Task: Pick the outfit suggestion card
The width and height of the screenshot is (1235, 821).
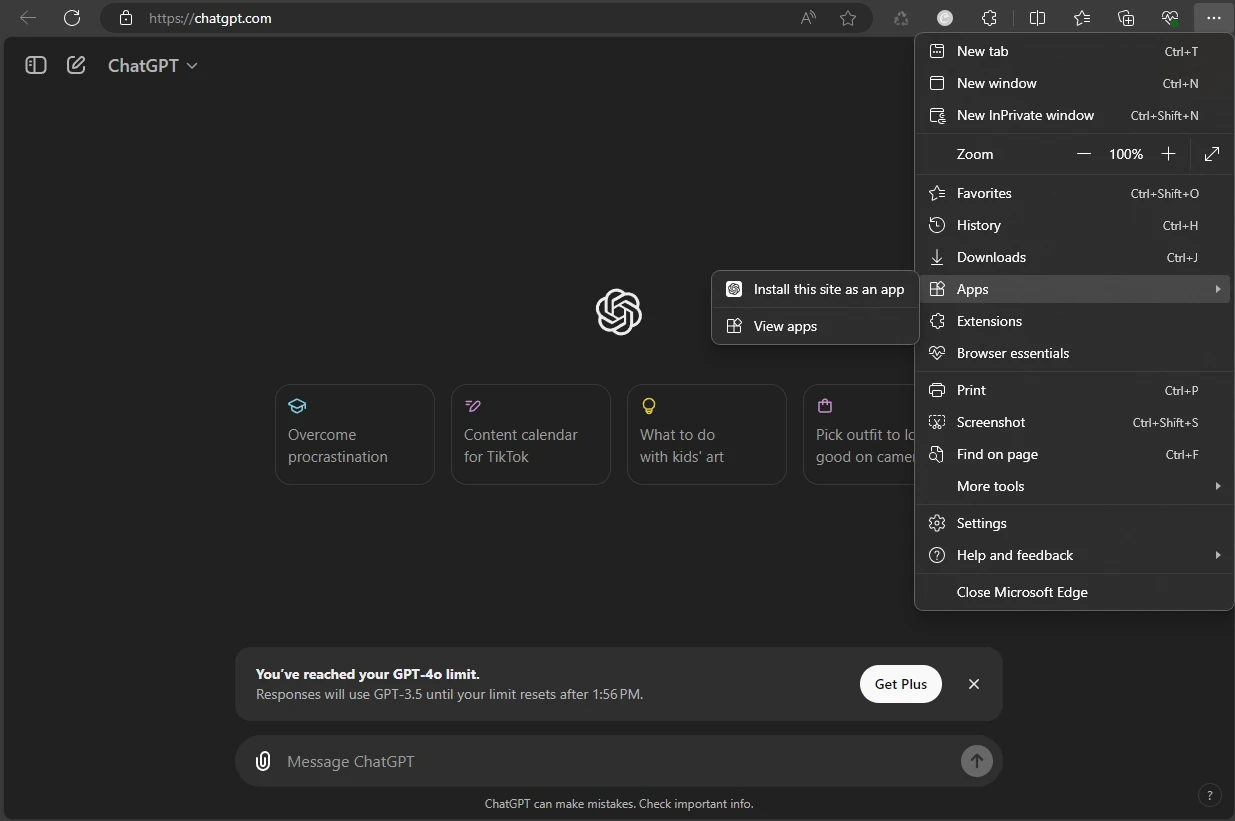Action: point(859,434)
